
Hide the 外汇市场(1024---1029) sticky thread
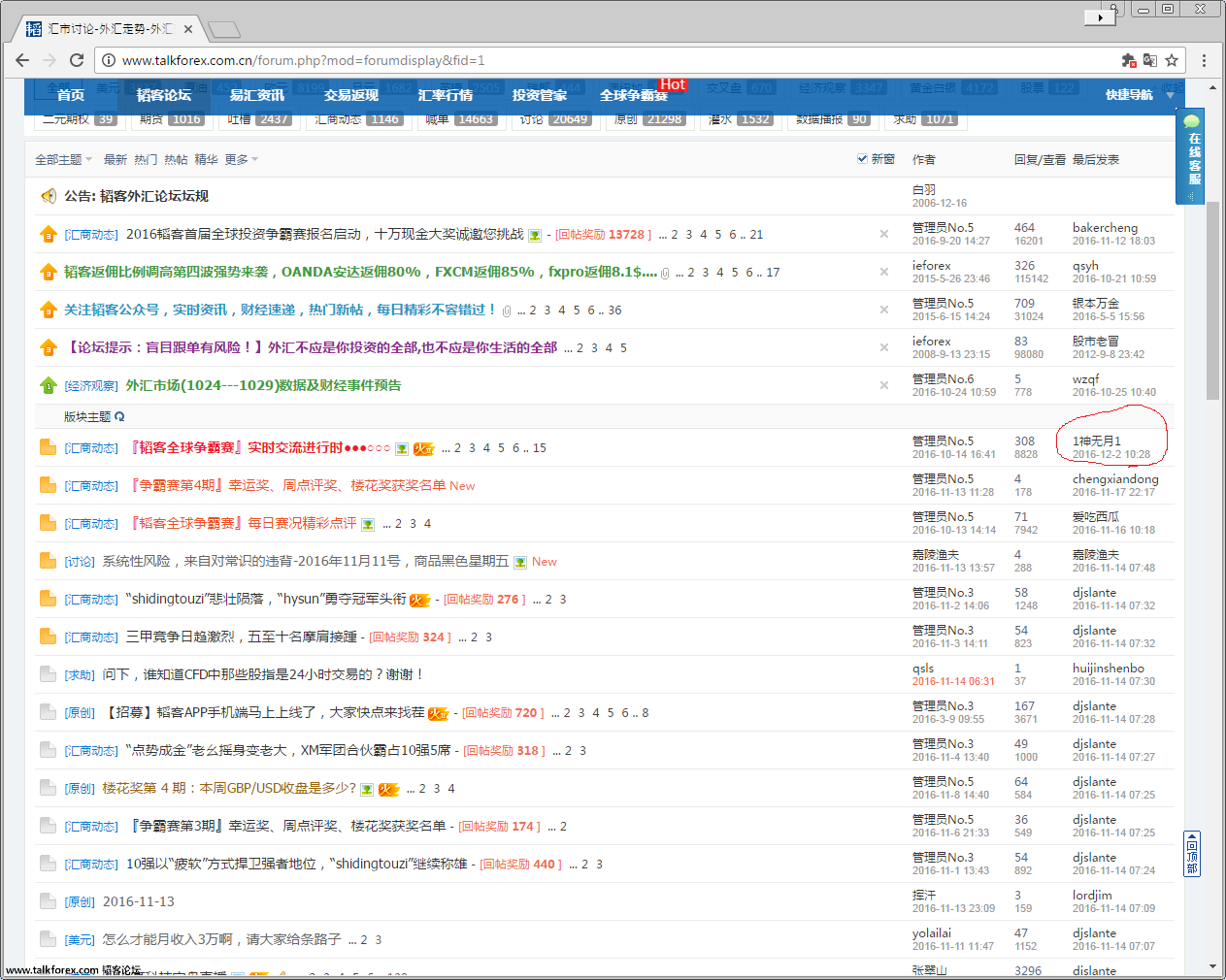click(x=883, y=385)
